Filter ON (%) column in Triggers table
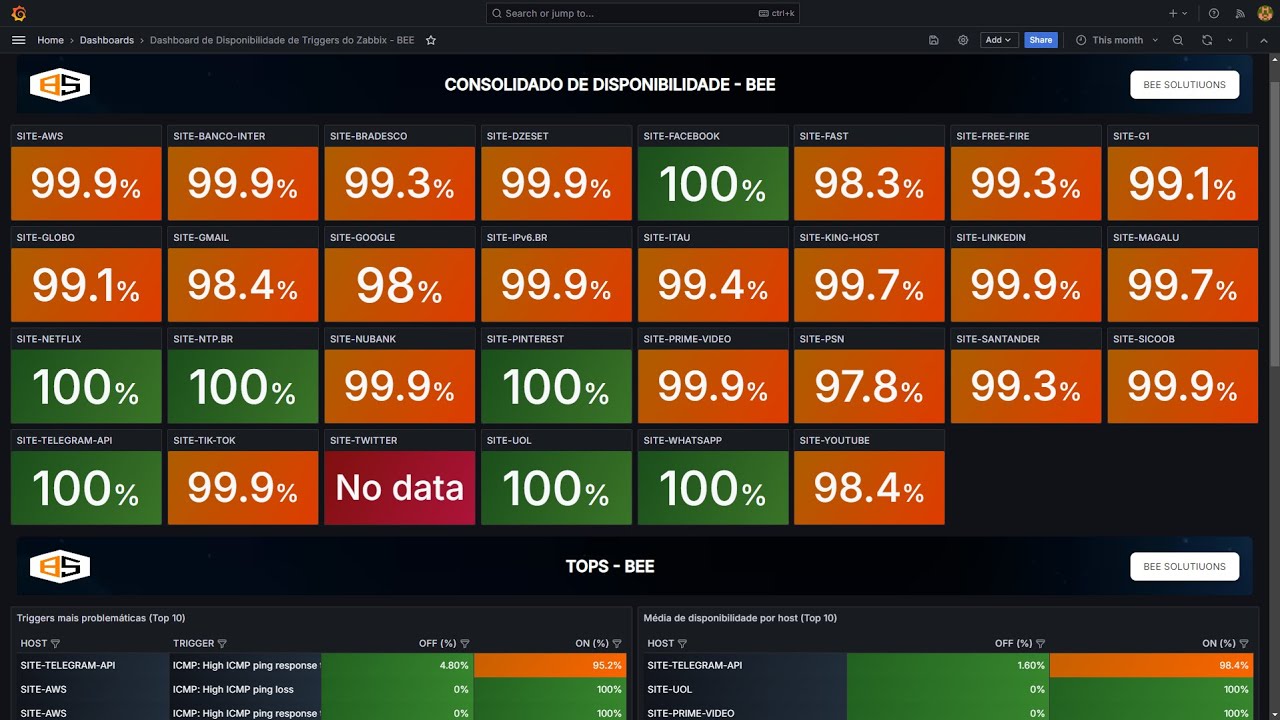The height and width of the screenshot is (720, 1280). click(617, 644)
